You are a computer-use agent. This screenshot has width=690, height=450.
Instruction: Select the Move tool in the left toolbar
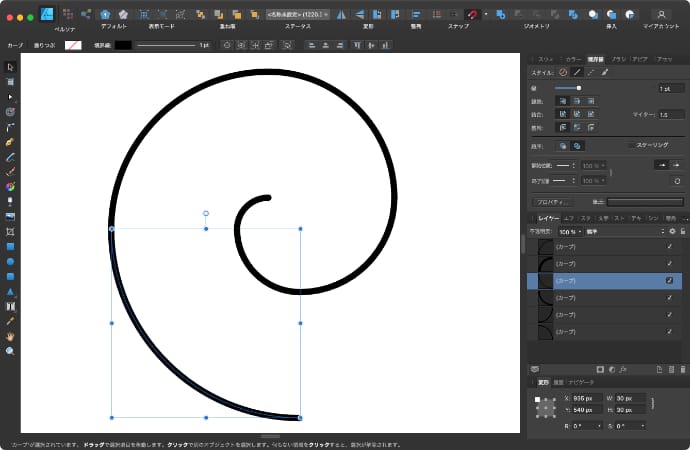[x=10, y=67]
